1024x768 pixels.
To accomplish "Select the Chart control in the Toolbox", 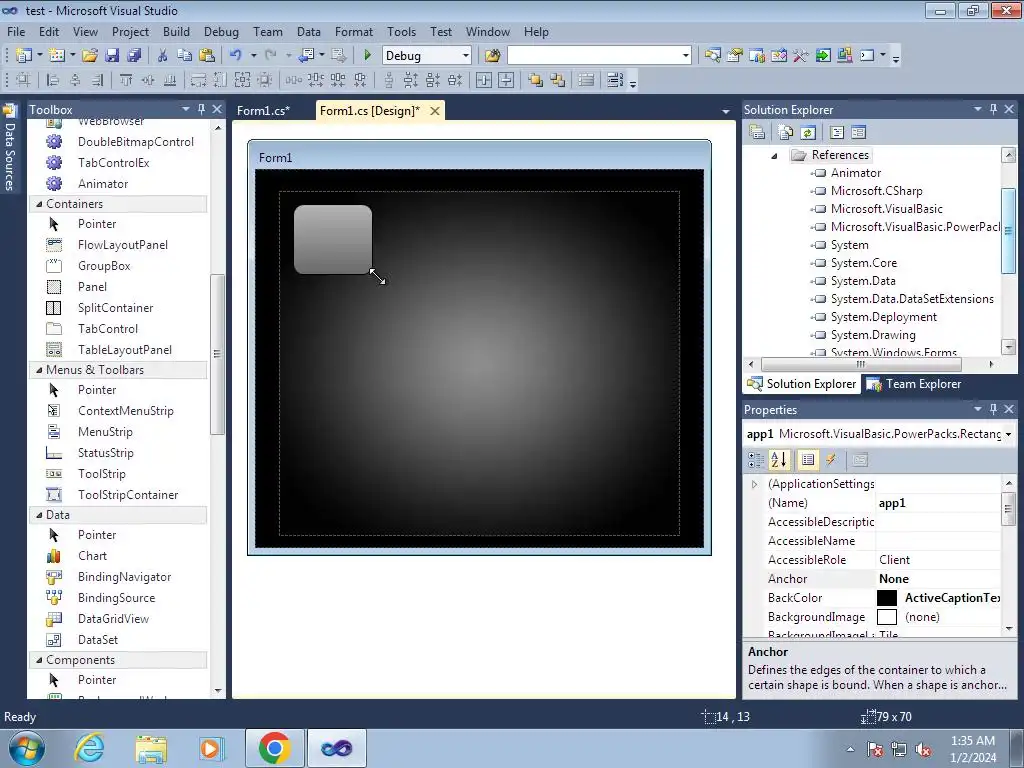I will pos(92,556).
